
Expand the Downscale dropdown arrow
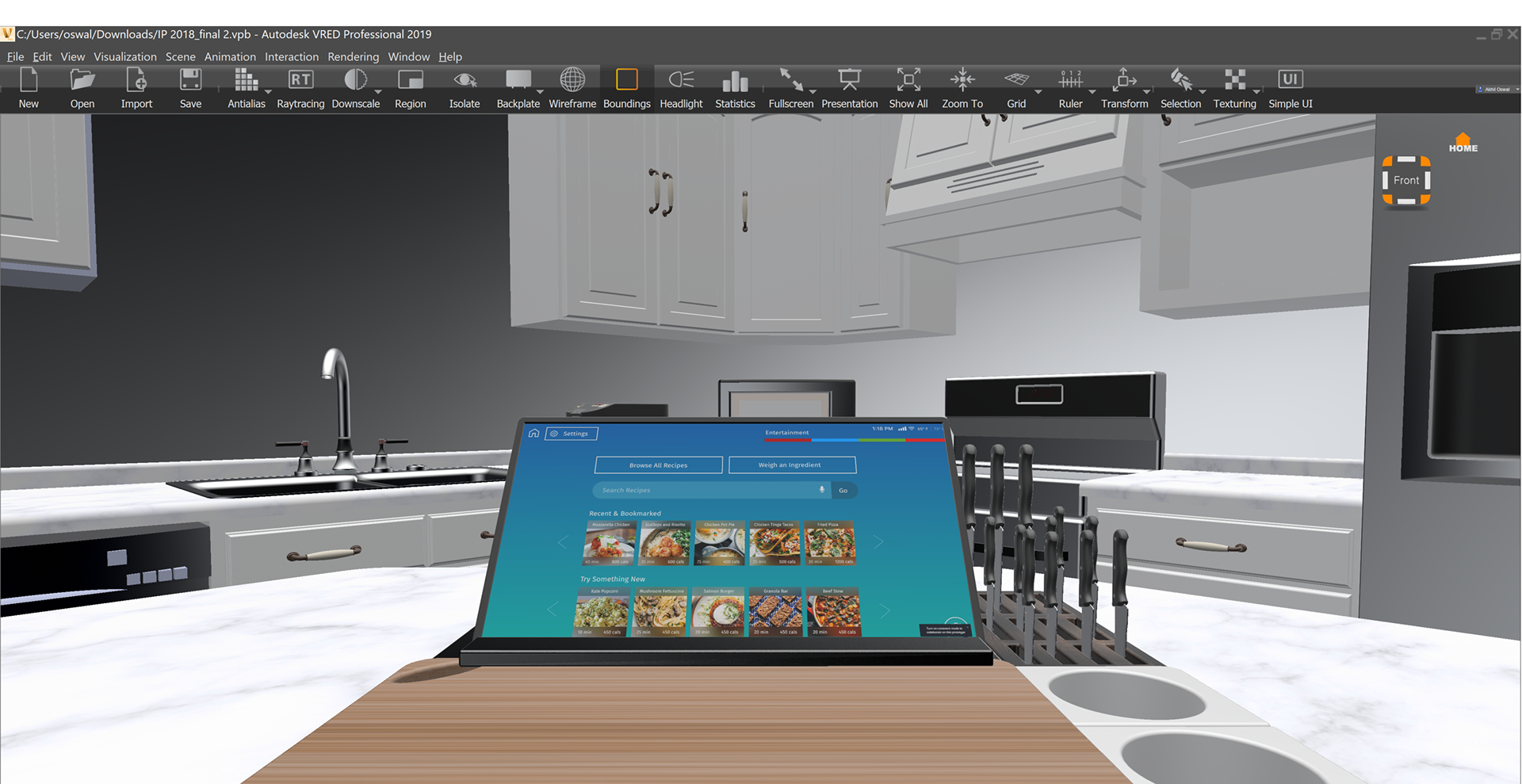click(x=378, y=92)
